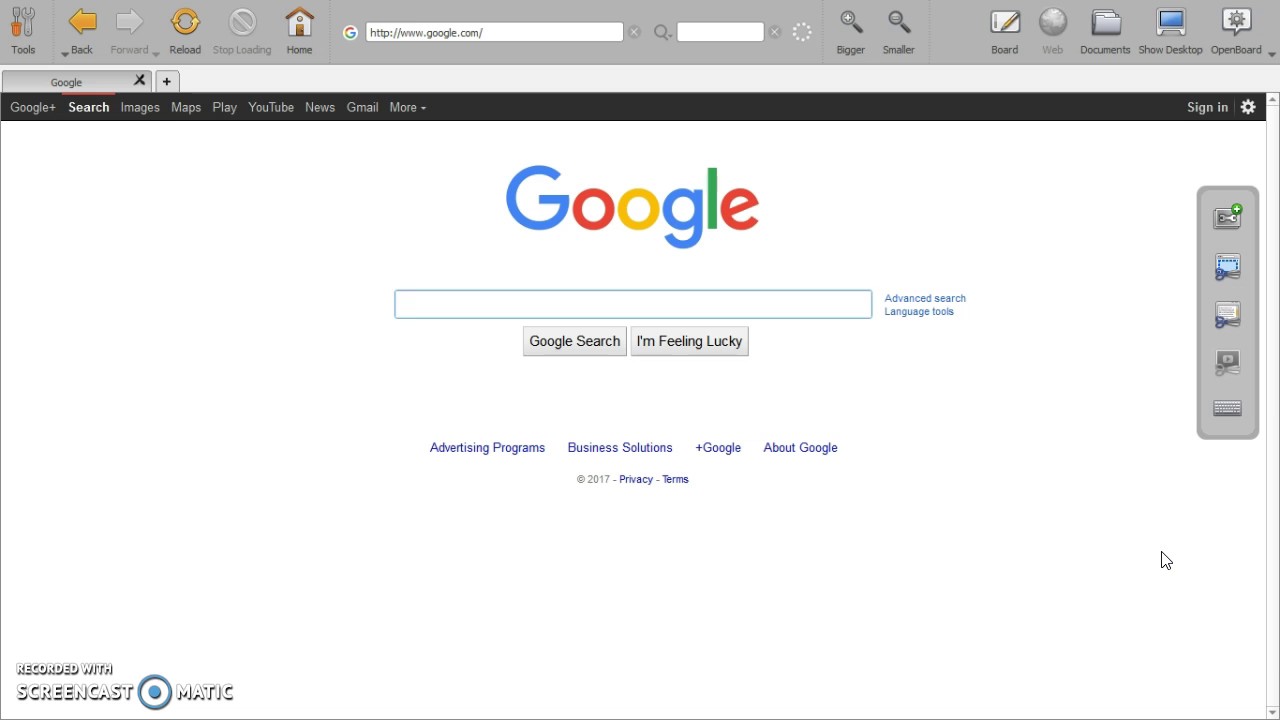Open the Privacy link

636,479
